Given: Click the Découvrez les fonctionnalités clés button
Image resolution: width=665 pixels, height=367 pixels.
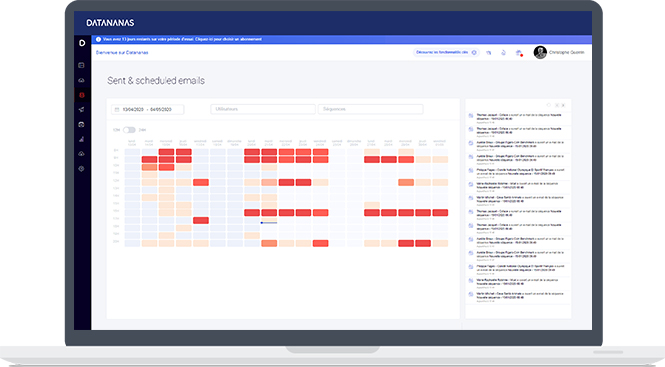Looking at the screenshot, I should 445,53.
